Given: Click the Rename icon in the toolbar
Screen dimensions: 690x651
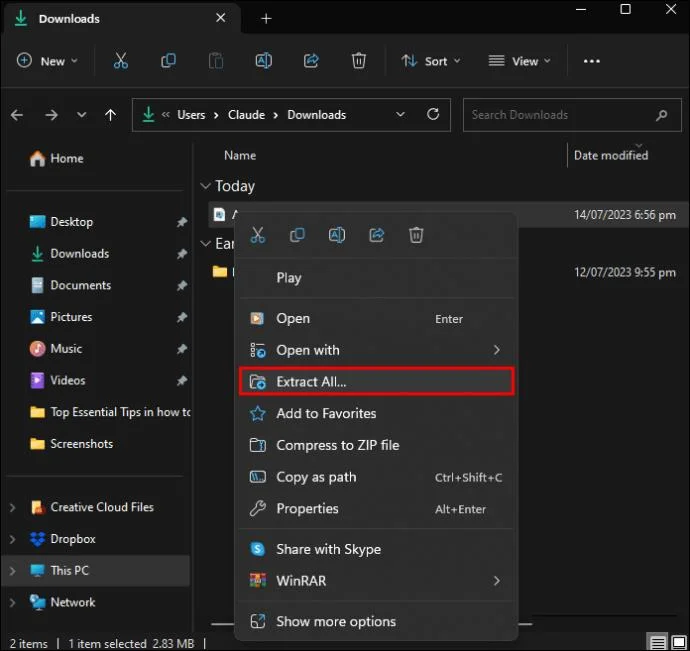Looking at the screenshot, I should (x=264, y=61).
